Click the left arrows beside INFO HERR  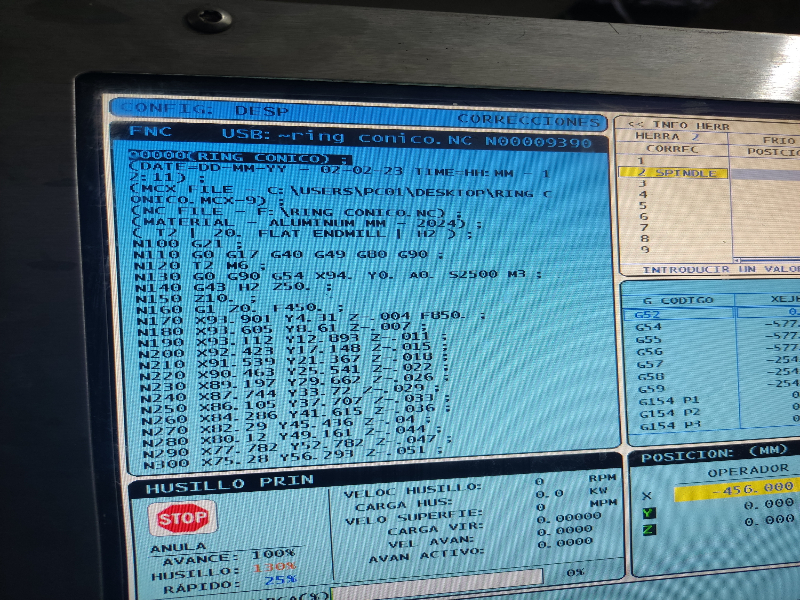point(636,126)
